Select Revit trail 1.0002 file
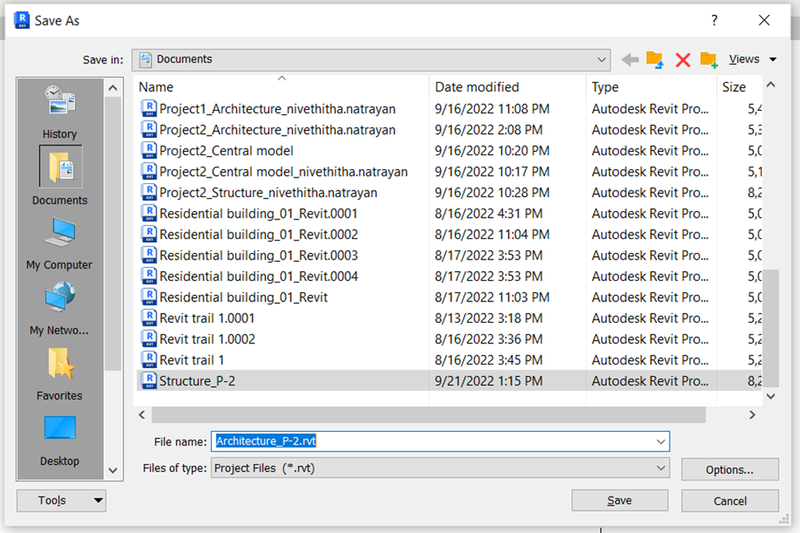The width and height of the screenshot is (800, 533). [207, 339]
